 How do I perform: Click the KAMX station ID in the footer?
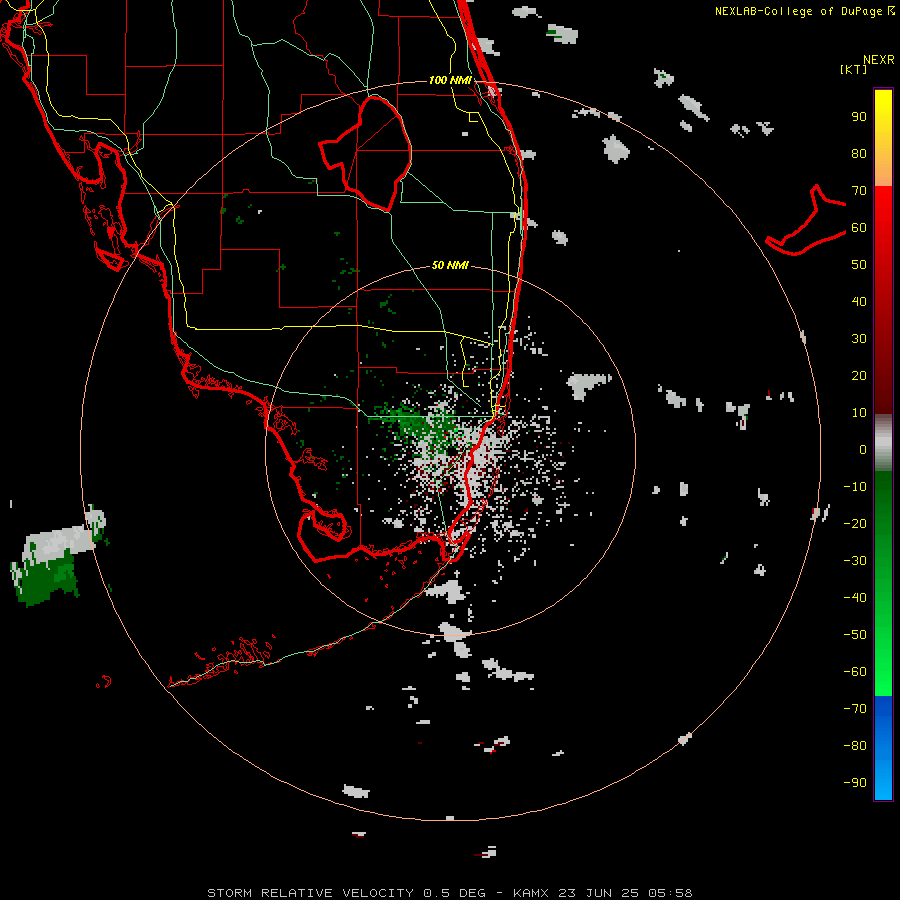[x=531, y=893]
